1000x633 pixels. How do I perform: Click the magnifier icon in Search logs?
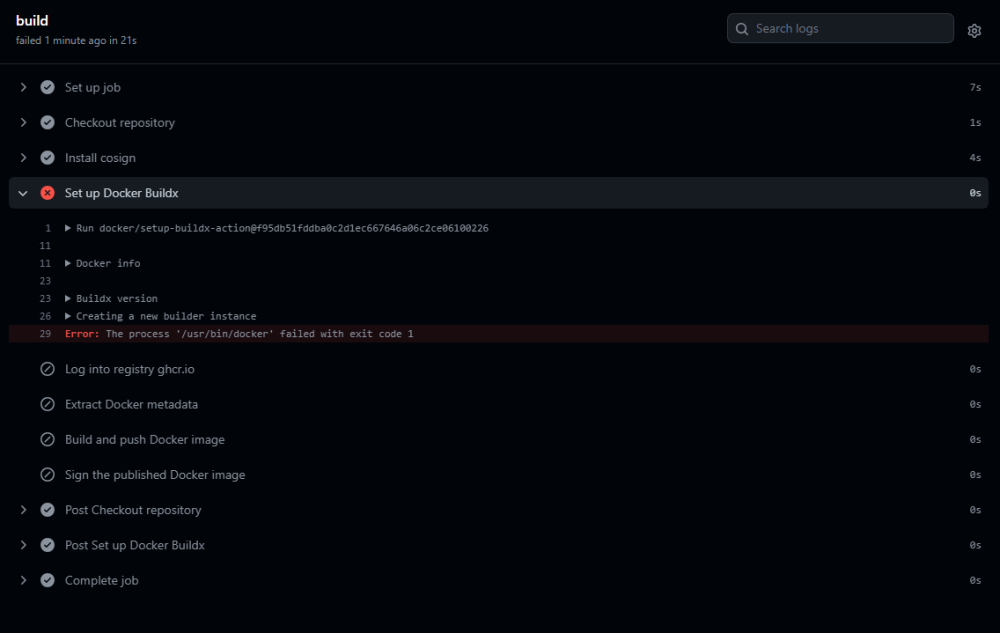(x=742, y=29)
